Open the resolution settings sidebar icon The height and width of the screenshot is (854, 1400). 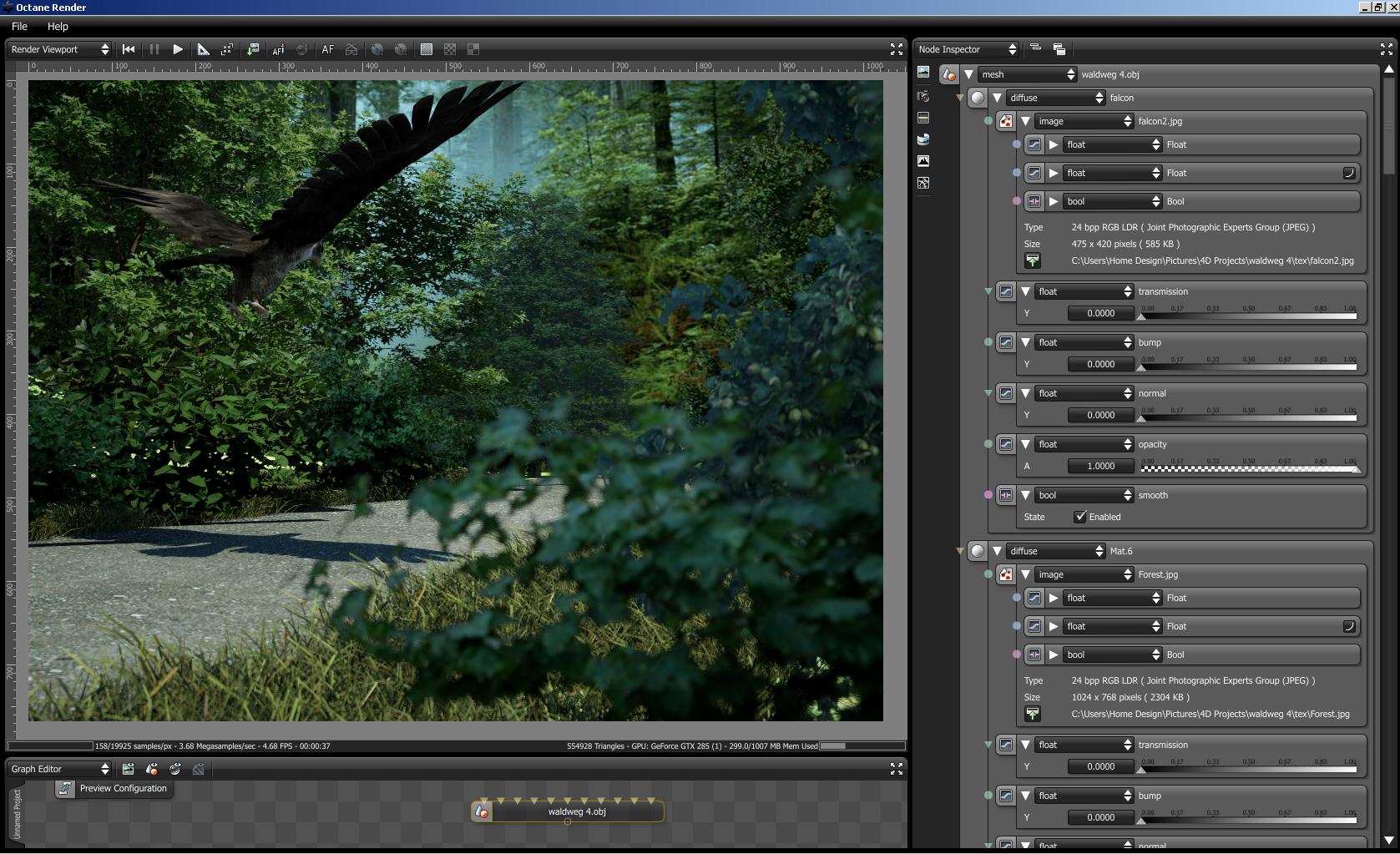point(923,118)
